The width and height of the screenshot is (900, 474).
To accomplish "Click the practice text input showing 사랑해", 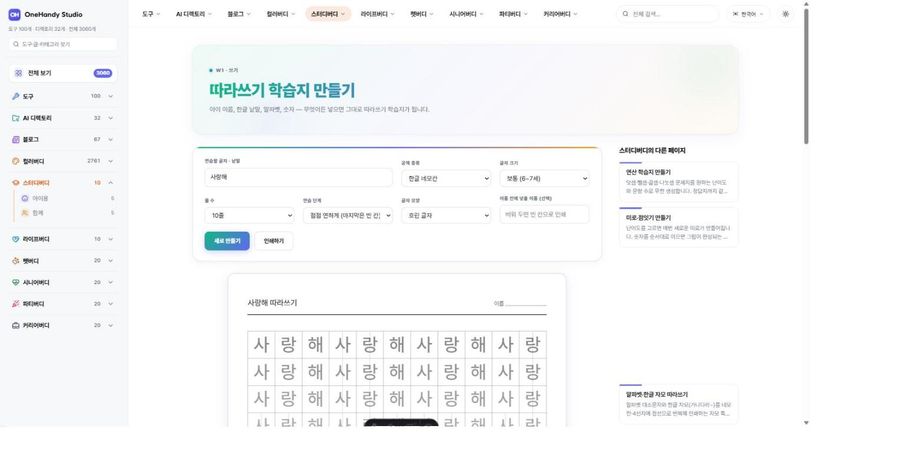I will [x=298, y=177].
